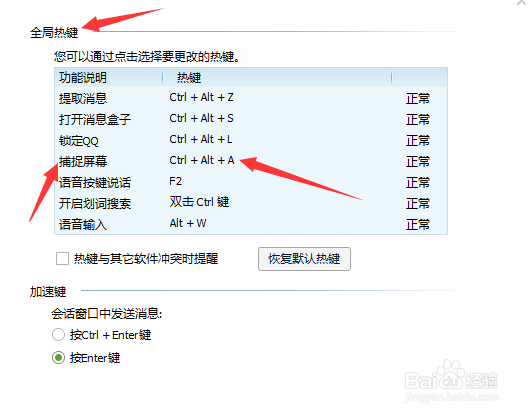This screenshot has height=416, width=528.
Task: Select 按Enter键 radio option
Action: click(58, 357)
